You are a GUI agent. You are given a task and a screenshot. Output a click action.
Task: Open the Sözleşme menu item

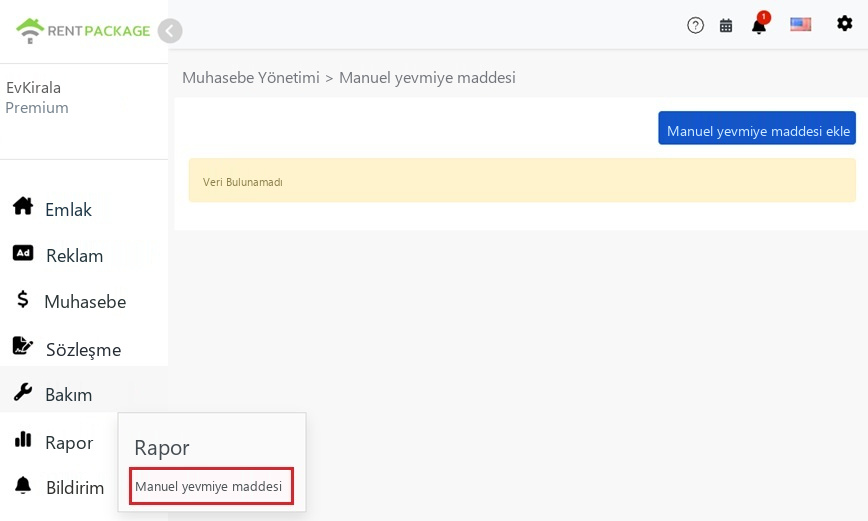[x=84, y=349]
